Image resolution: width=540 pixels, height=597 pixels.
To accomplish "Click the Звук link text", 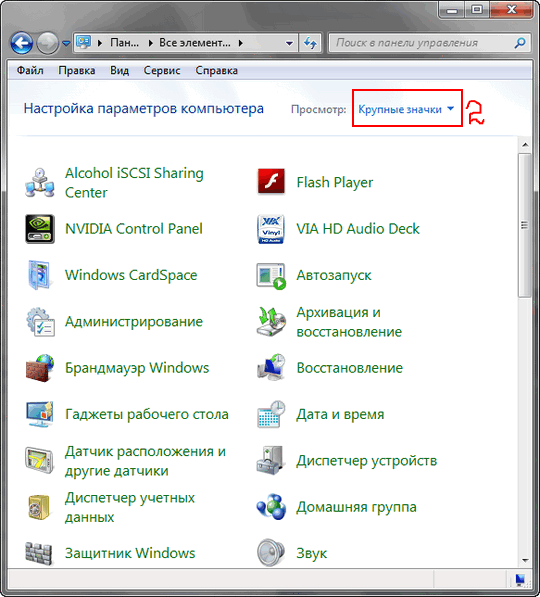I will tap(312, 553).
